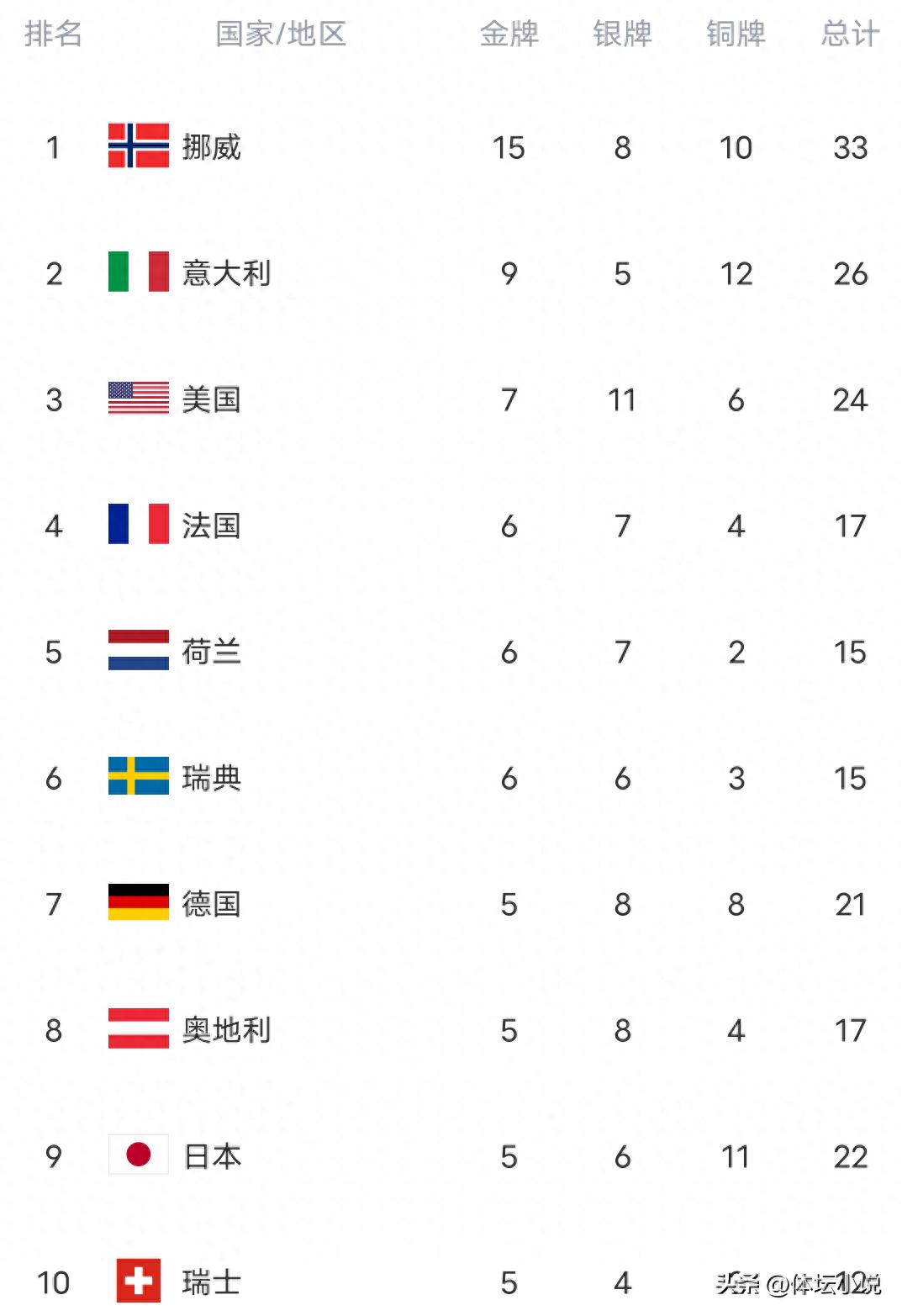902x1316 pixels.
Task: Click the United States flag icon
Action: [139, 399]
